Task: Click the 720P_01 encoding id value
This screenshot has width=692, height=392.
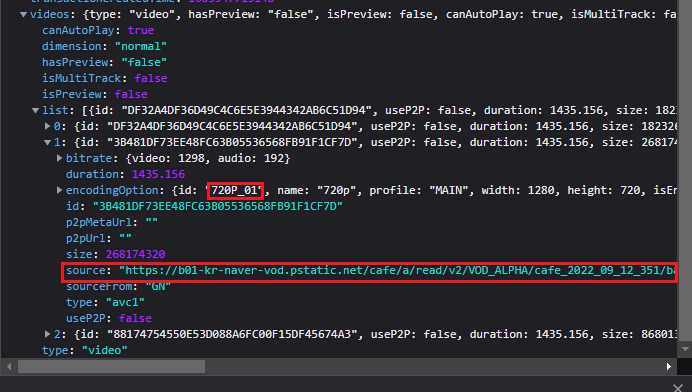Action: coord(235,190)
